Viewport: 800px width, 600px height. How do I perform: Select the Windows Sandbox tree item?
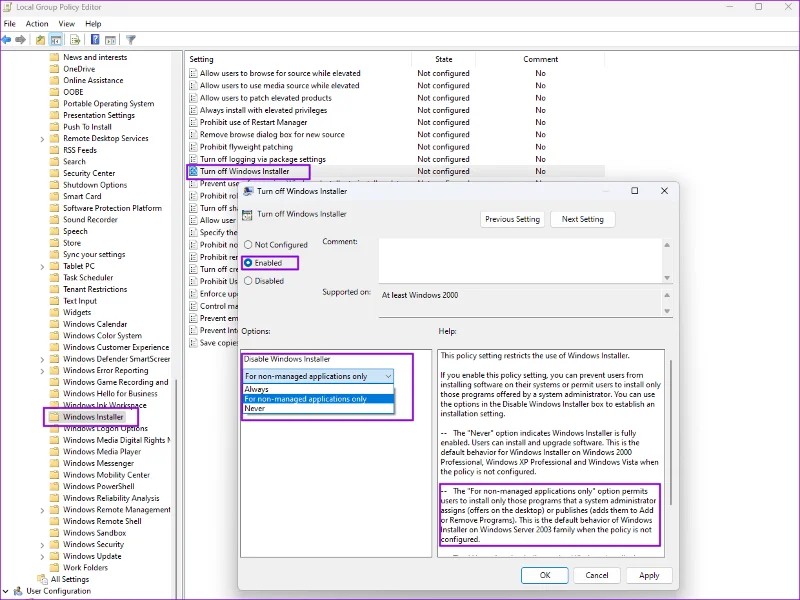tap(94, 533)
